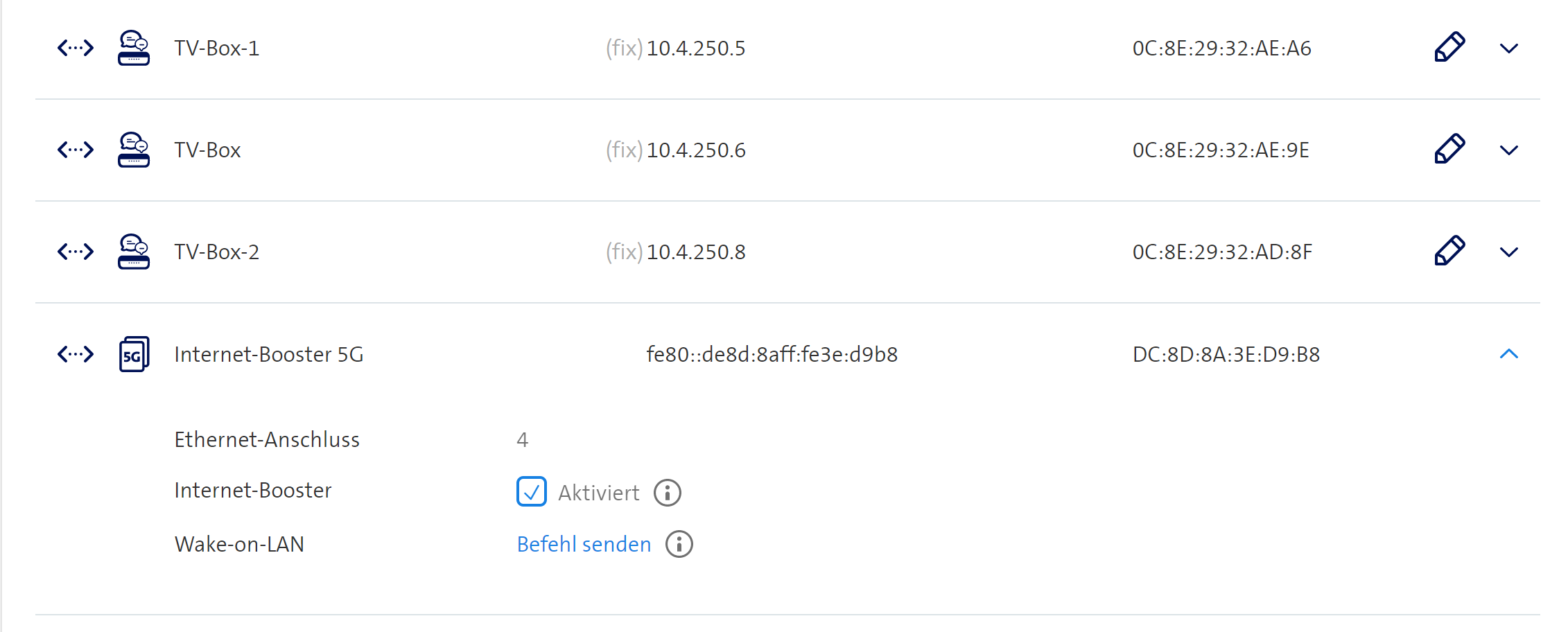The image size is (1568, 632).
Task: Click the IP address 10.4.250.5
Action: 695,49
